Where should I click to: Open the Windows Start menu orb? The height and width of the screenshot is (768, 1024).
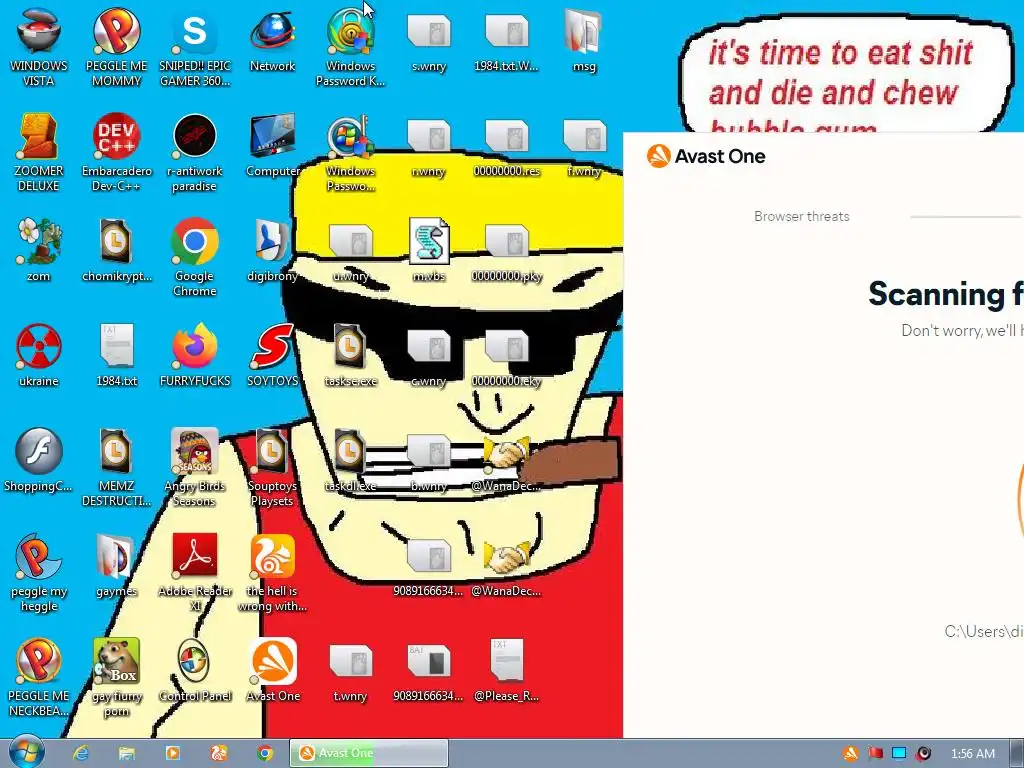pyautogui.click(x=26, y=752)
